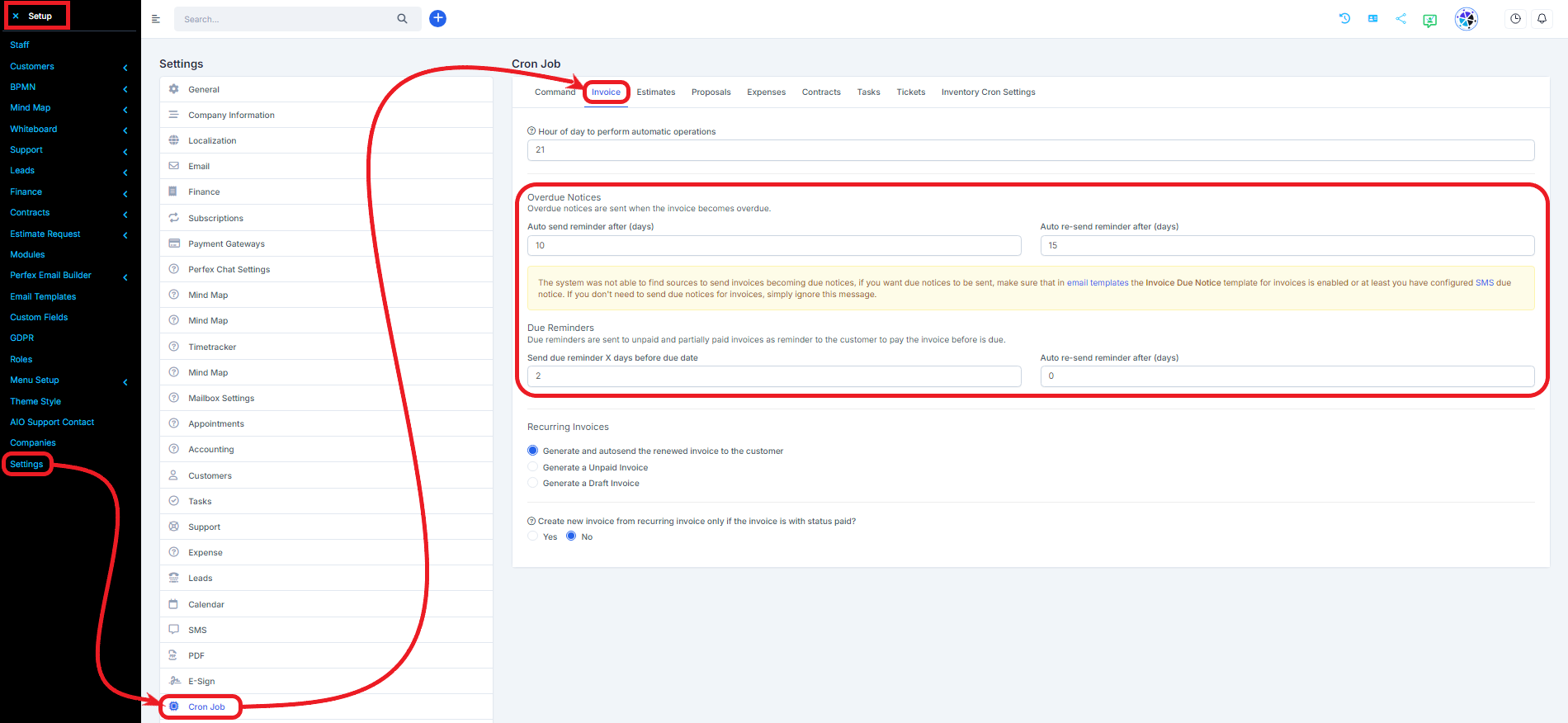Select Generate and autosend the renewed invoice
This screenshot has height=723, width=1568.
533,451
